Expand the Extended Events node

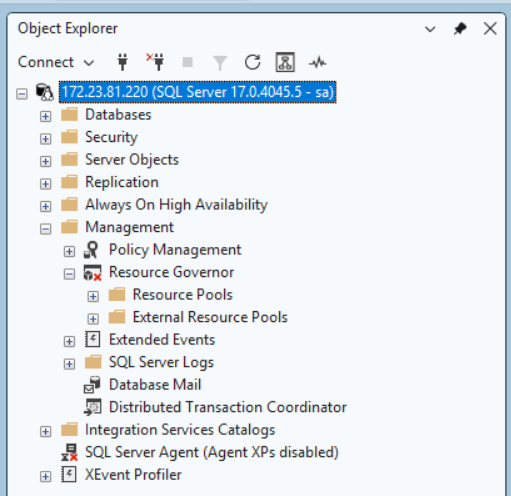[x=69, y=341]
